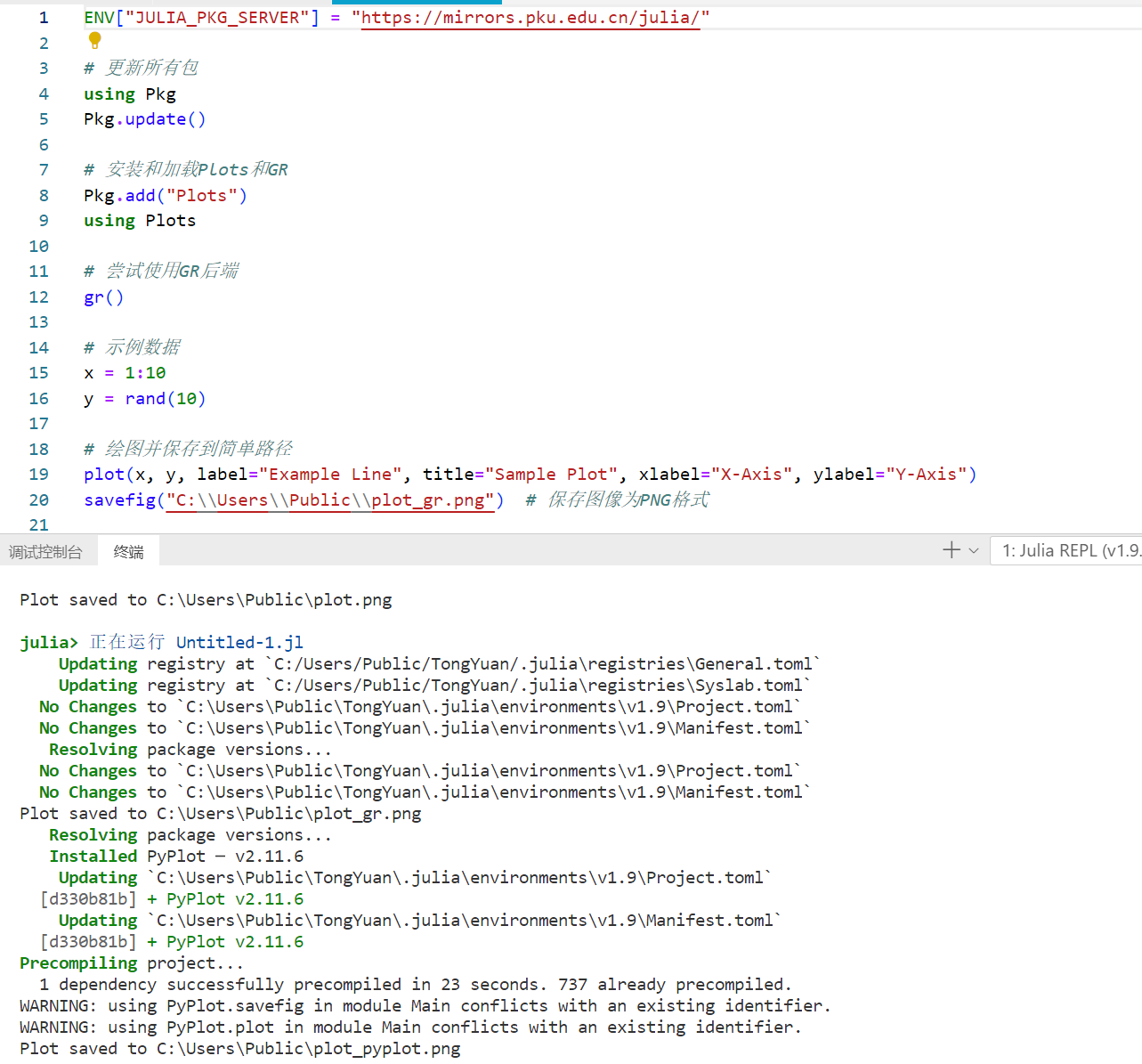Viewport: 1142px width, 1064px height.
Task: Click line number 5 in the gutter
Action: coord(44,119)
